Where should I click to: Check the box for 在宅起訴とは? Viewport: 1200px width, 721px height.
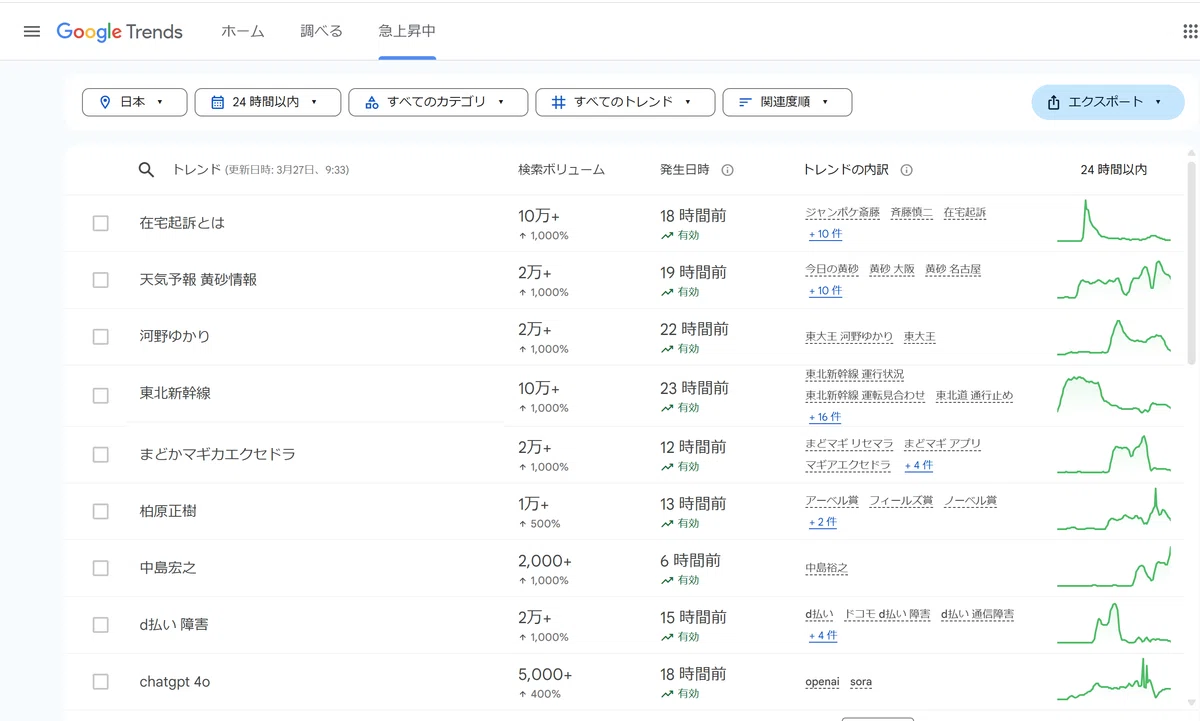[x=100, y=223]
